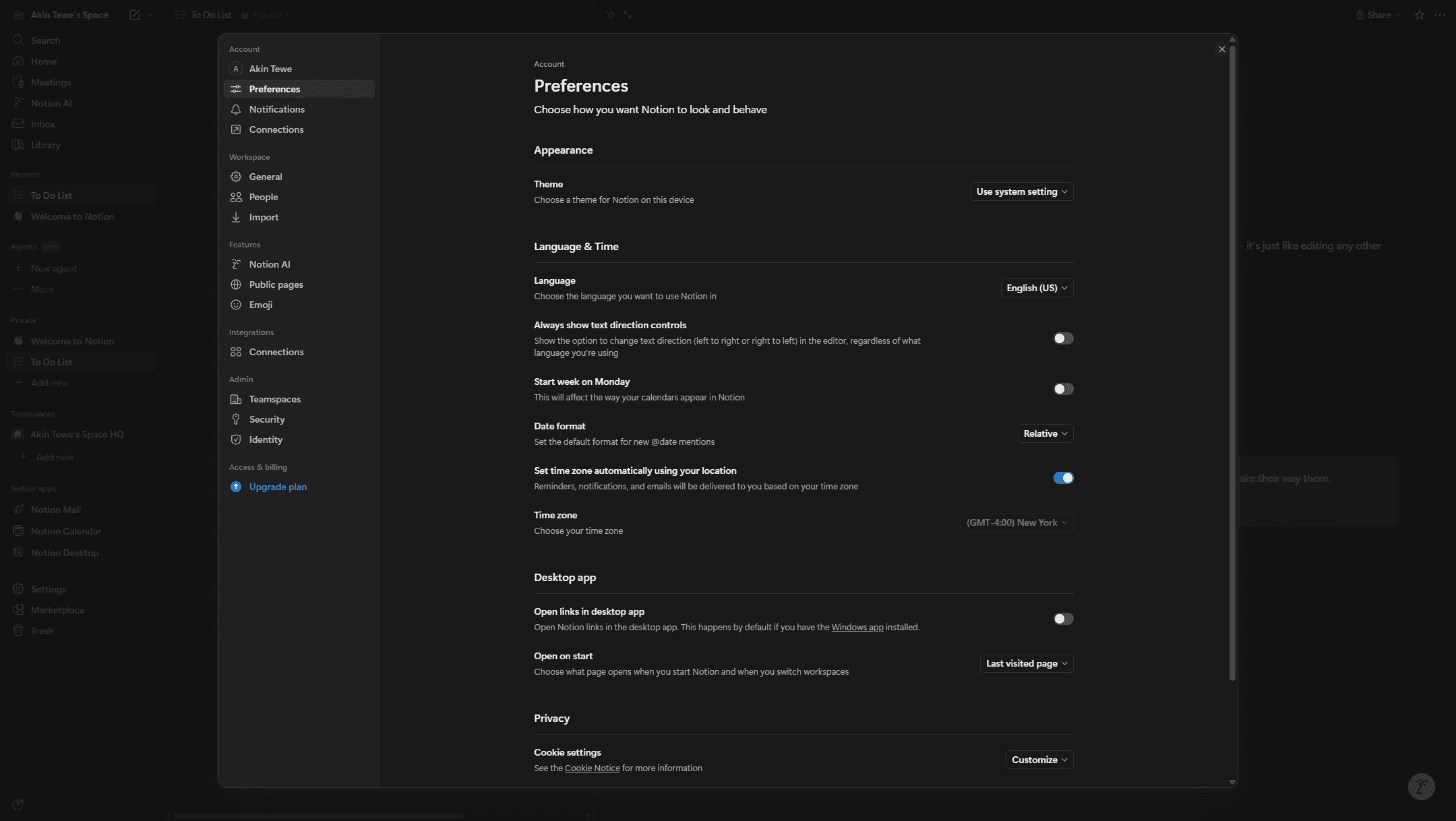Viewport: 1456px width, 821px height.
Task: Open the Notifications settings bell
Action: tap(277, 109)
